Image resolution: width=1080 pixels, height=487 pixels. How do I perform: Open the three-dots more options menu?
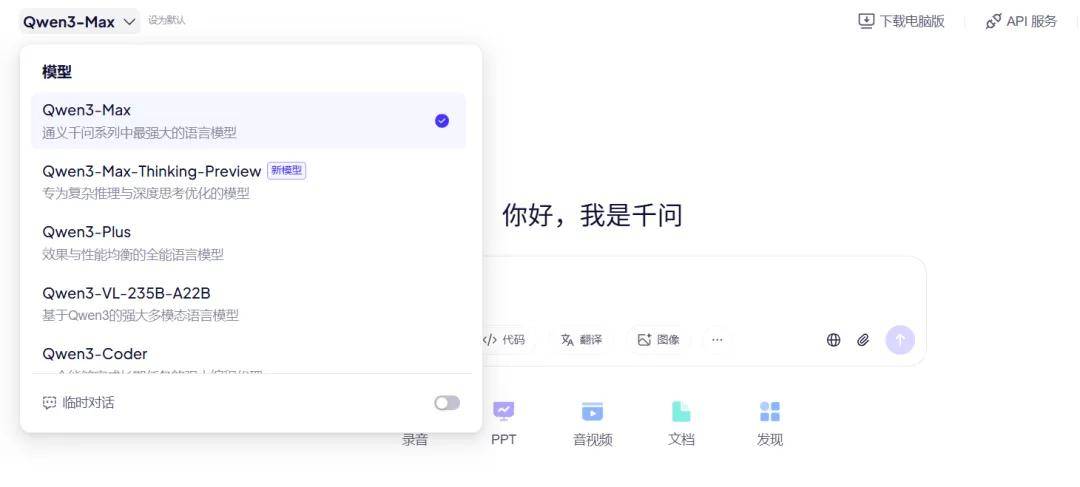click(717, 340)
